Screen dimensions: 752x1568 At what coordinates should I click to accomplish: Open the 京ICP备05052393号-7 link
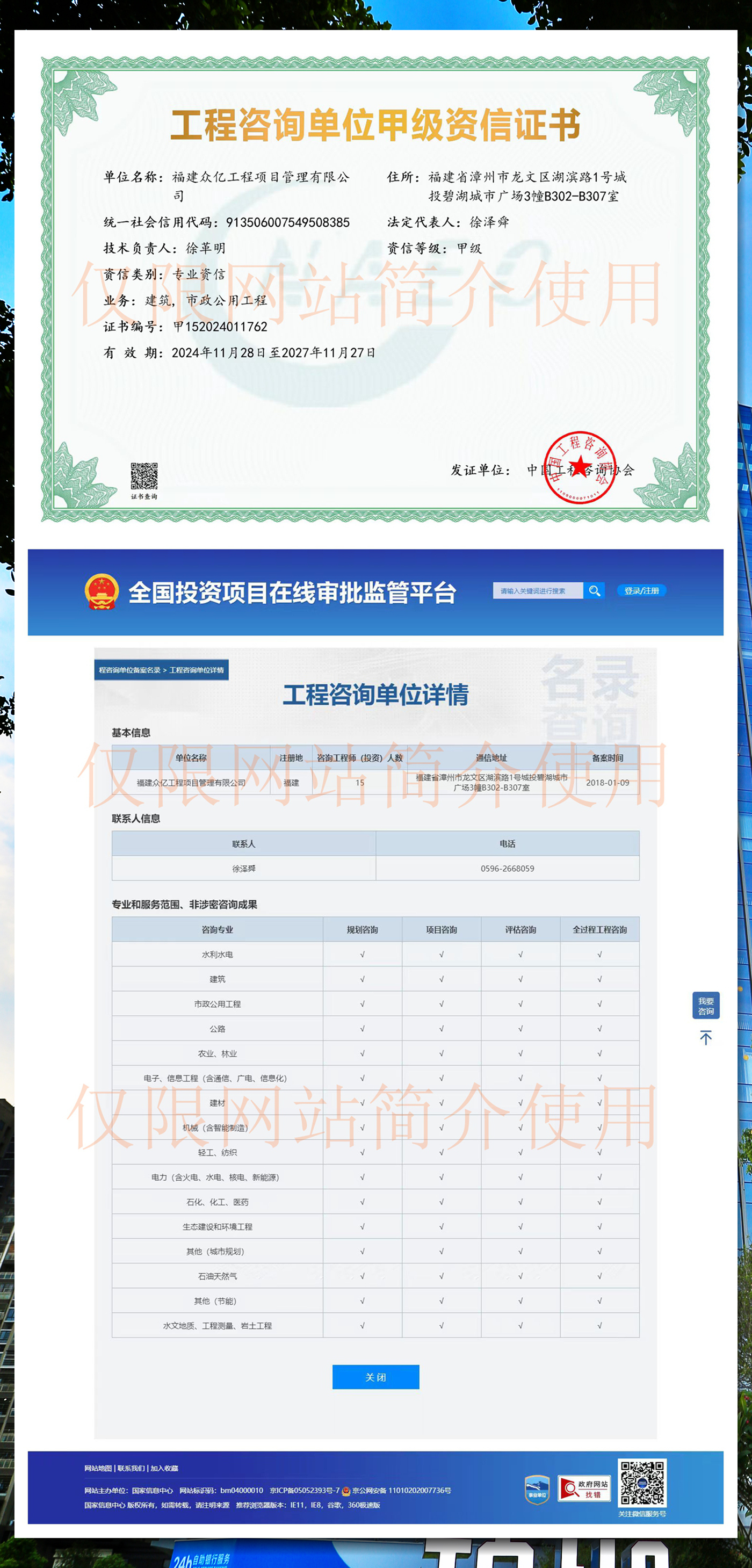[x=305, y=1491]
